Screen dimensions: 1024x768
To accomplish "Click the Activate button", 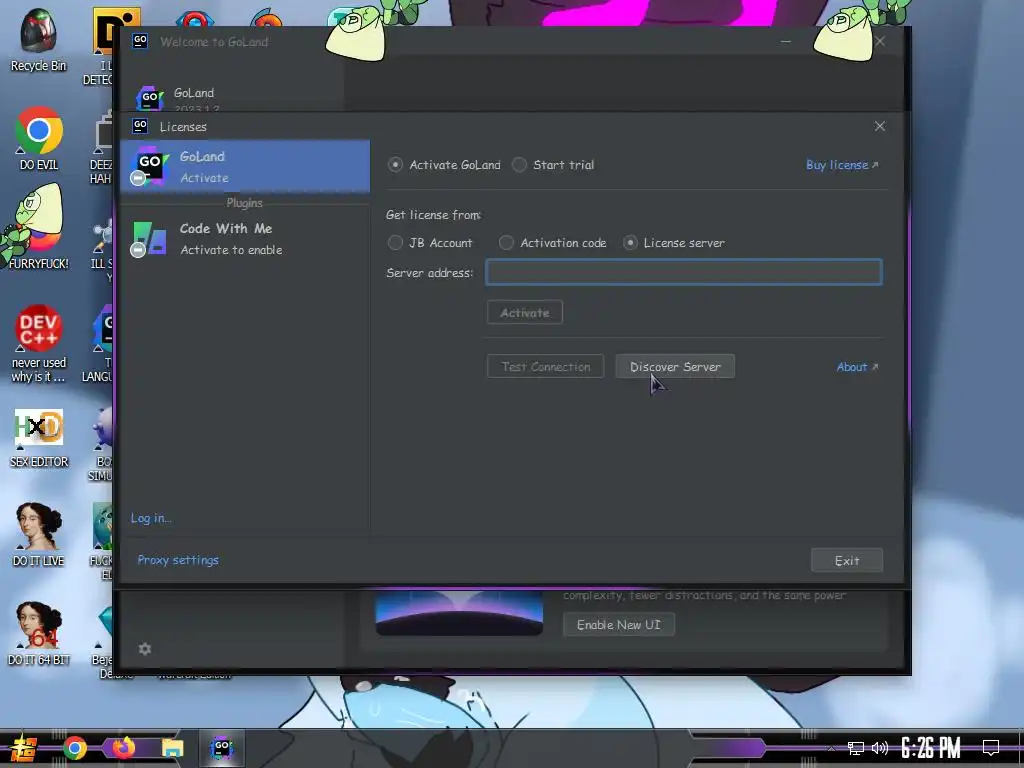I will 524,313.
